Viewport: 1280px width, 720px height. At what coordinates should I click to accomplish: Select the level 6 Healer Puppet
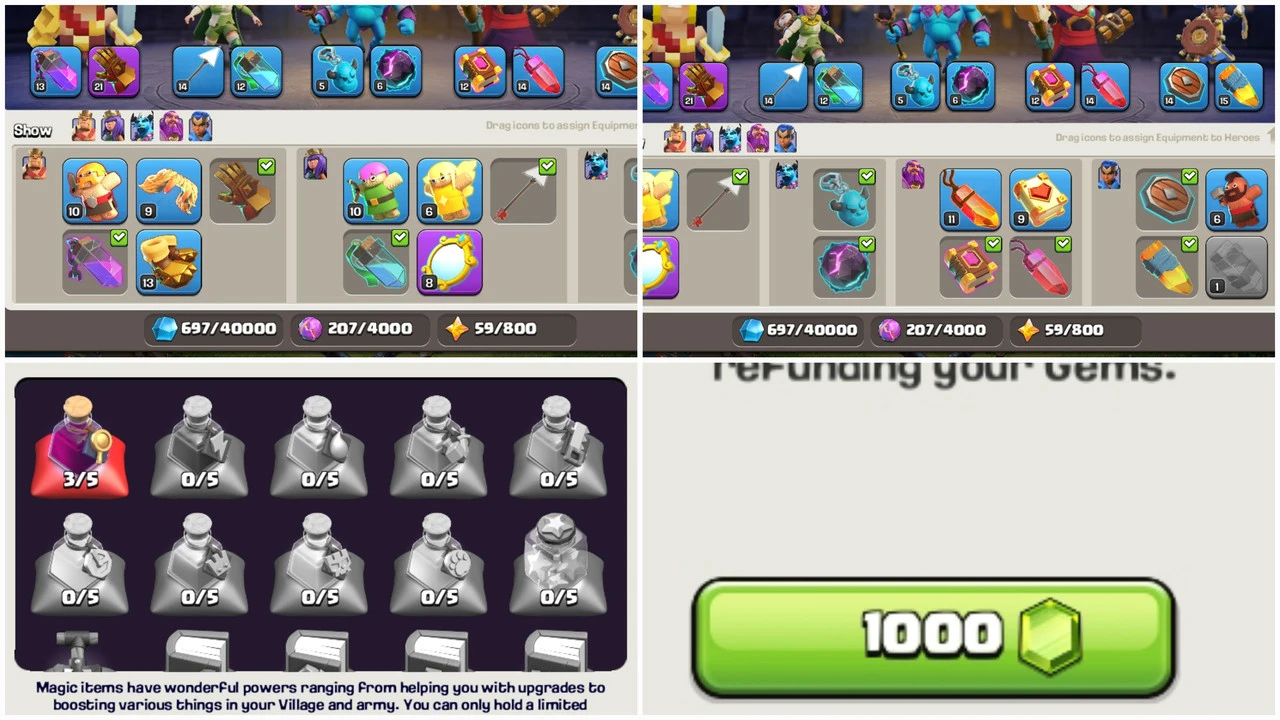(449, 190)
